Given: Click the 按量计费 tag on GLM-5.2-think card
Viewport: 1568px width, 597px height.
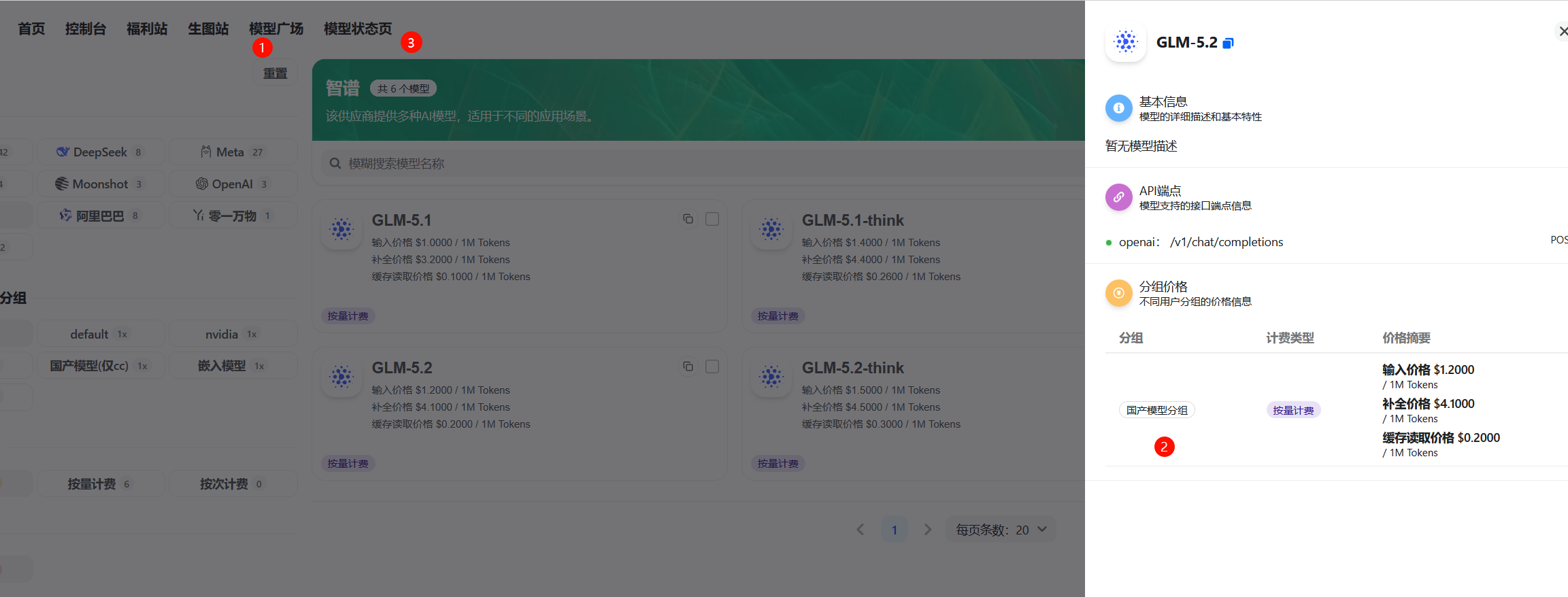Looking at the screenshot, I should [x=778, y=464].
